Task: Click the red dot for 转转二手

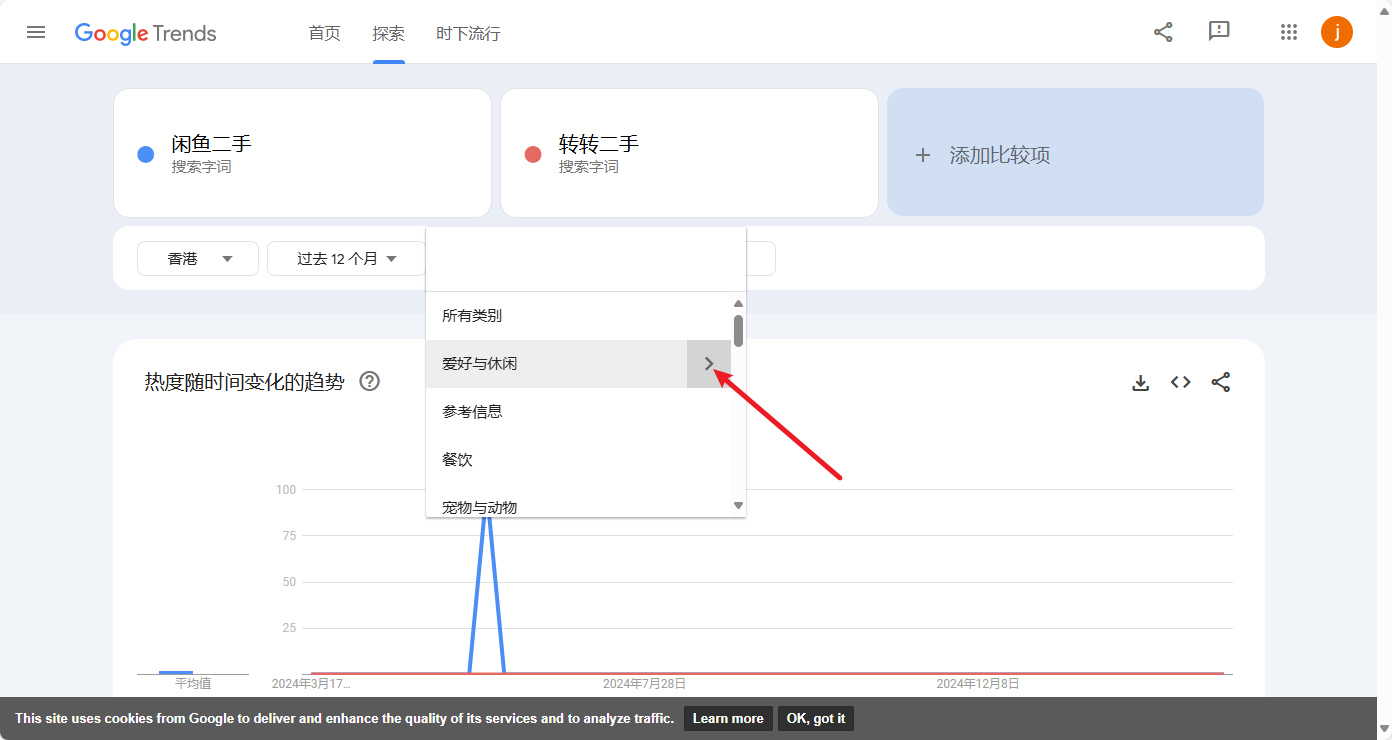Action: 533,155
